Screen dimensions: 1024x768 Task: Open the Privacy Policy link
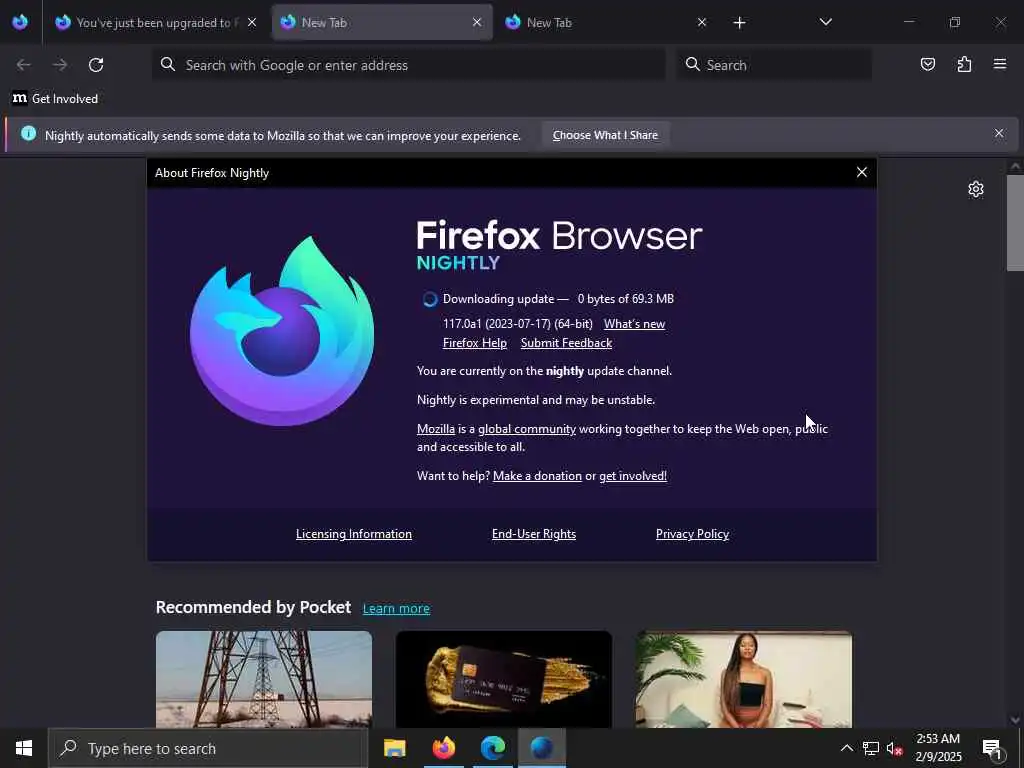point(692,534)
